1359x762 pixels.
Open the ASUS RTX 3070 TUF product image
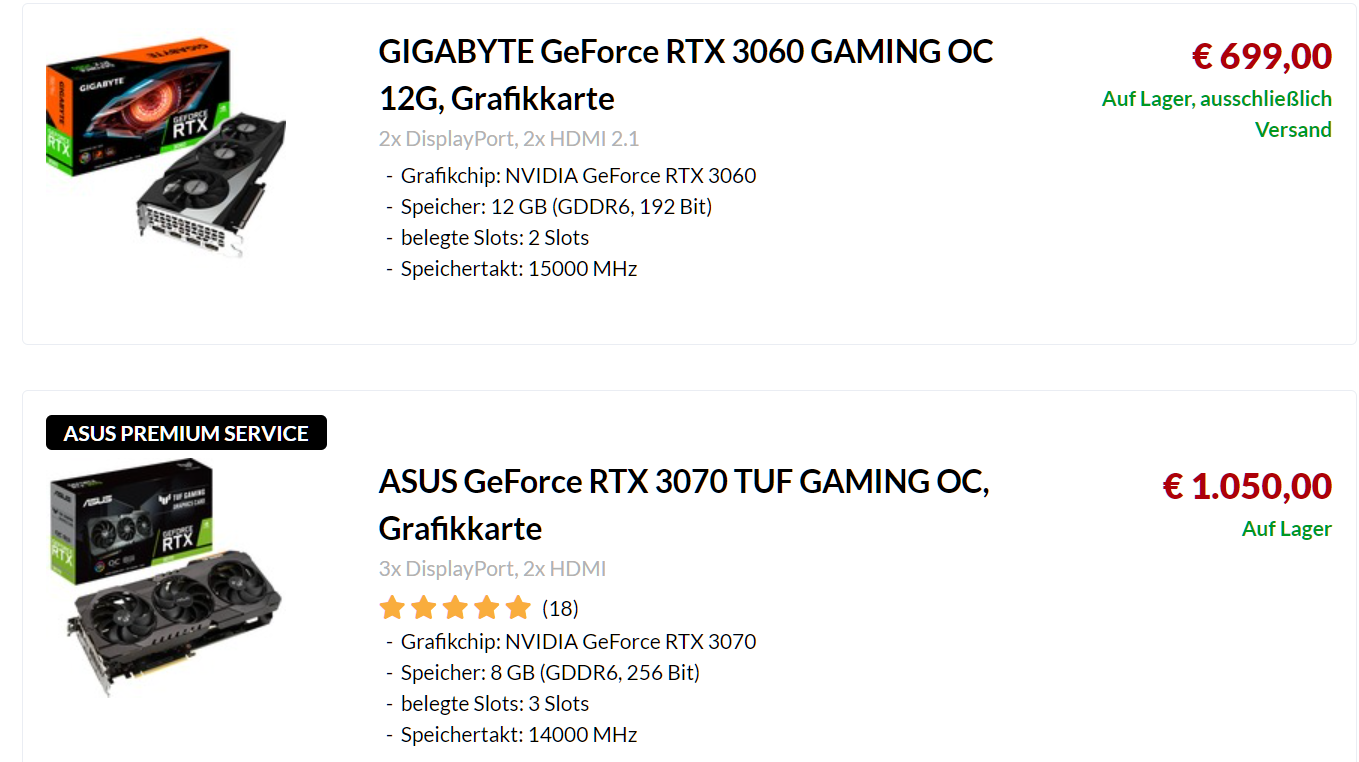(x=166, y=577)
